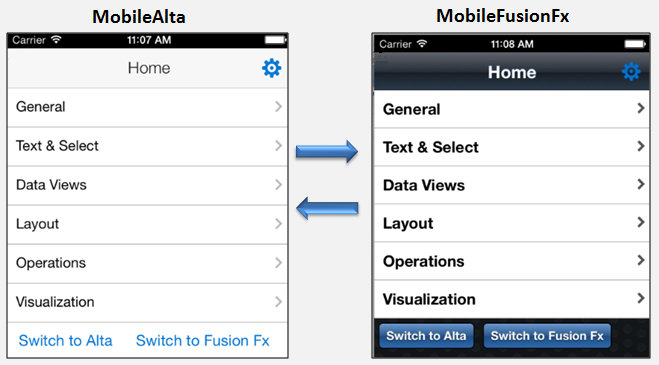
Task: Tap the battery icon in MobileAlta status bar
Action: [x=276, y=40]
